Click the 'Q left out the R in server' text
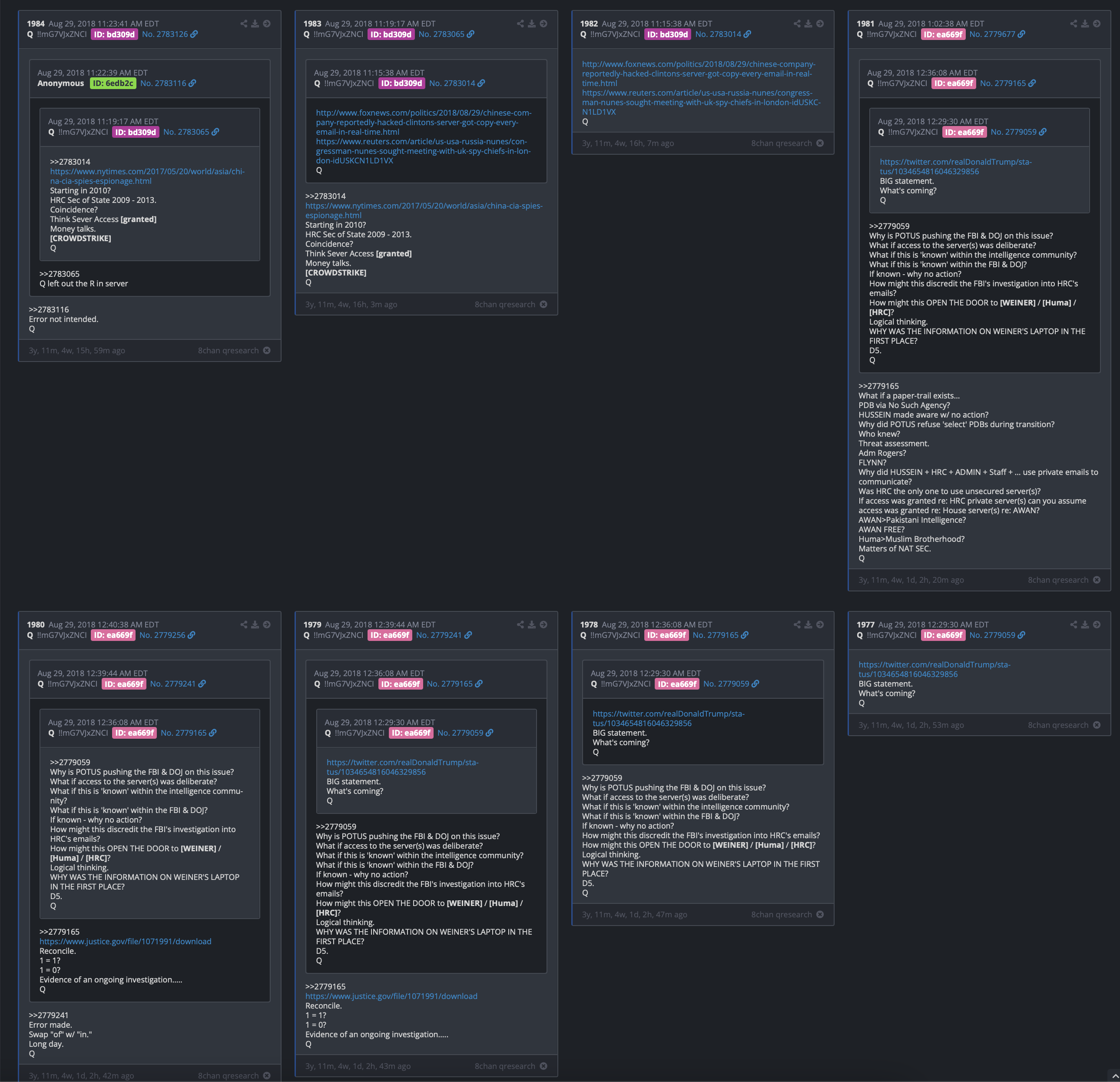 point(83,283)
